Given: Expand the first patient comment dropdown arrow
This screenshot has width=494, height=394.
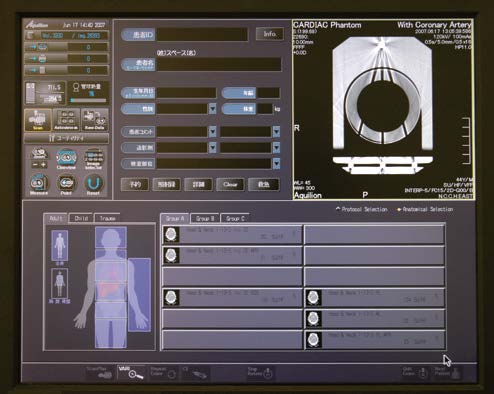Looking at the screenshot, I should (212, 132).
